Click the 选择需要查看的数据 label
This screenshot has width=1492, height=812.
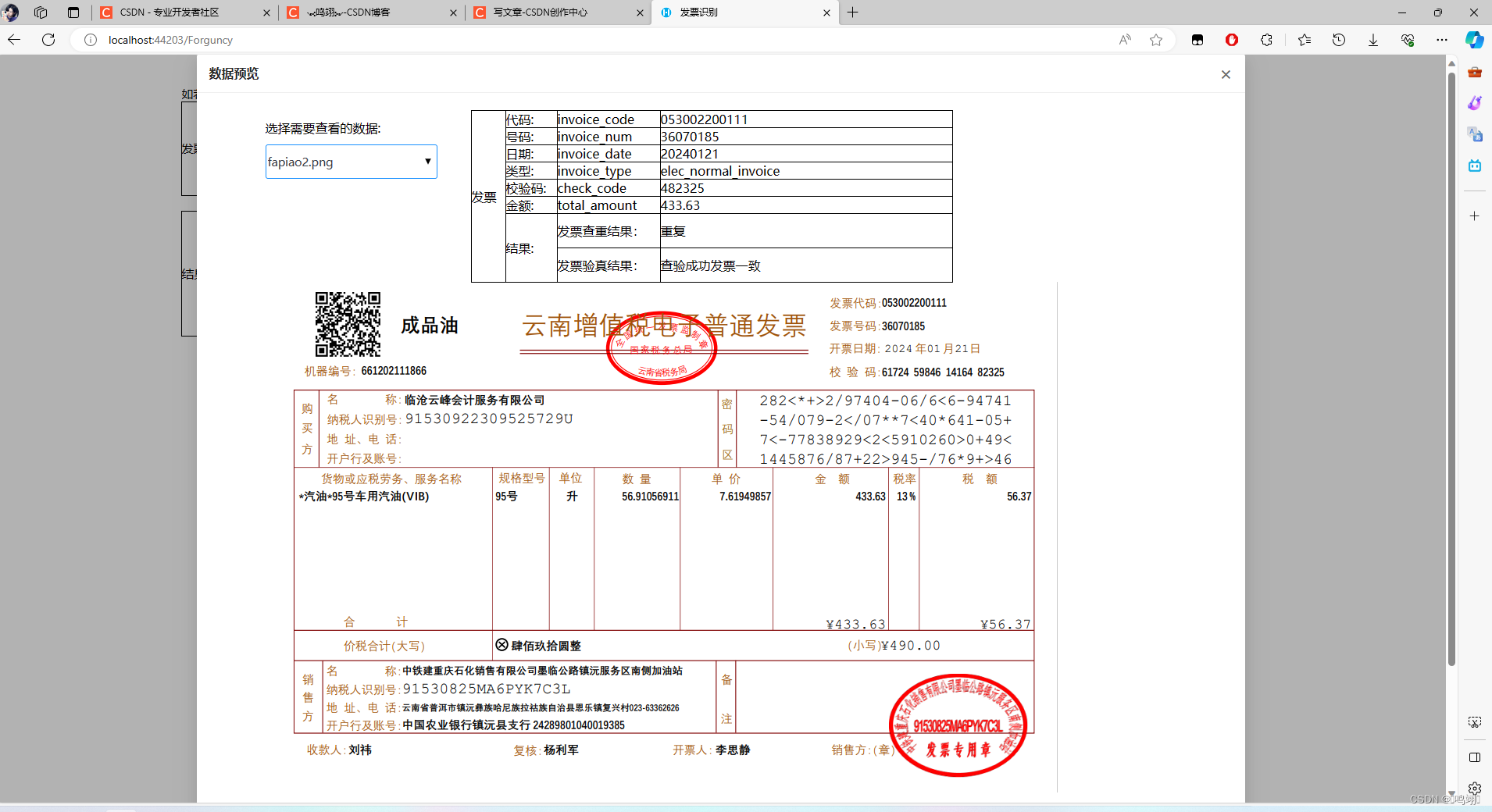coord(323,129)
